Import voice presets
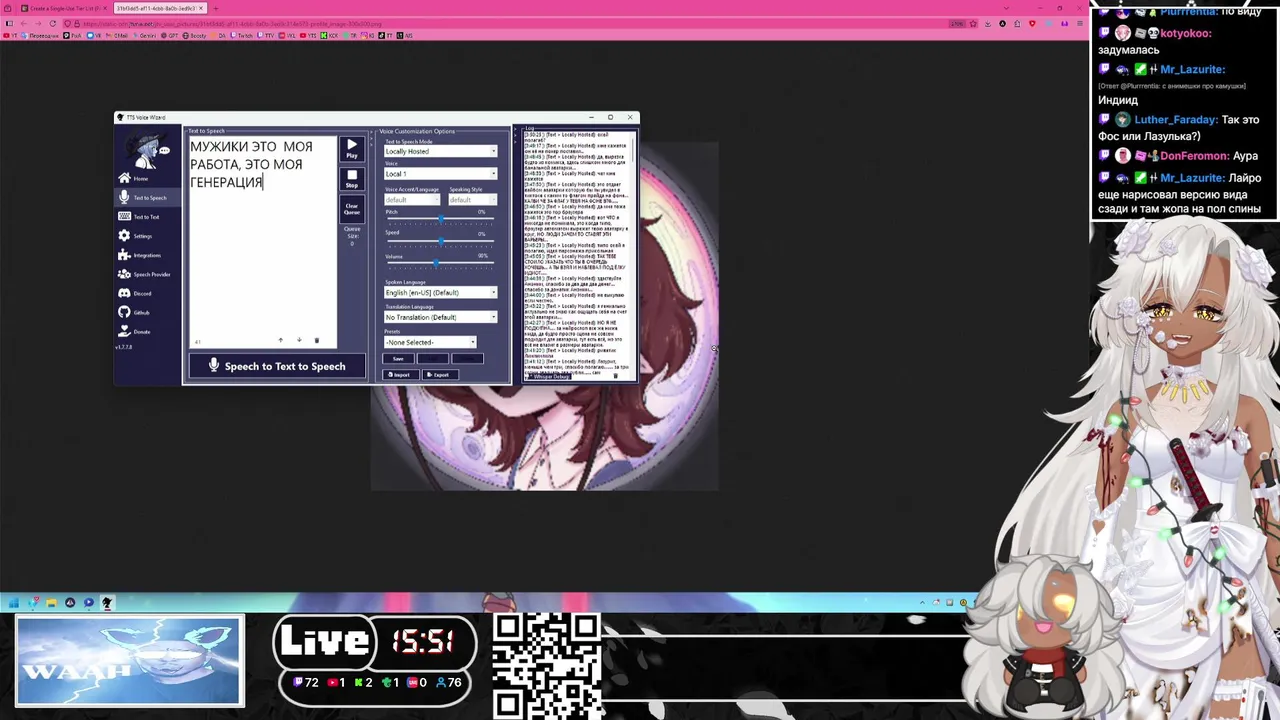 pos(399,375)
